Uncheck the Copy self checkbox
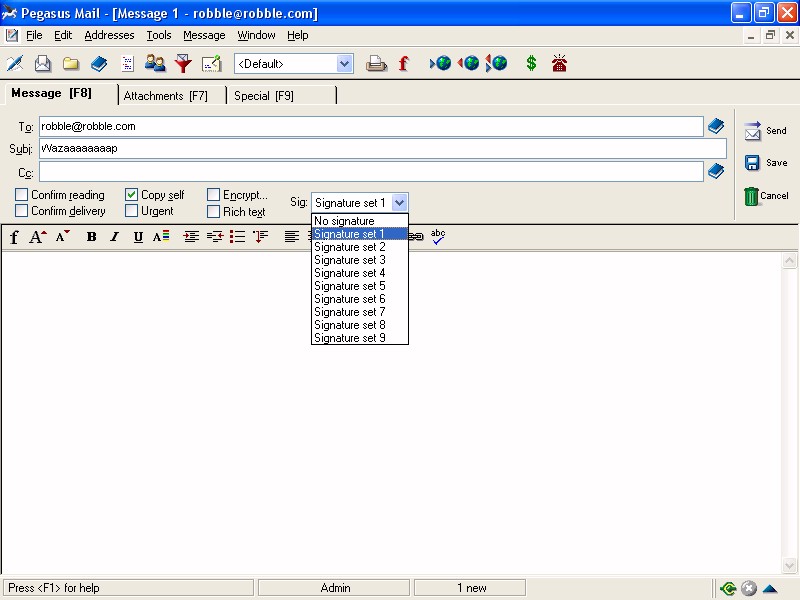 click(131, 195)
